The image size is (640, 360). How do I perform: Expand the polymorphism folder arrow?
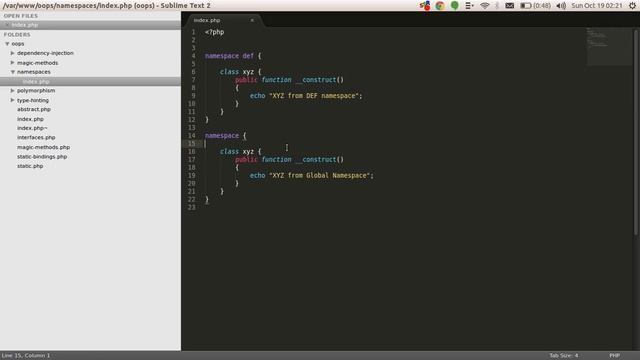pyautogui.click(x=13, y=91)
